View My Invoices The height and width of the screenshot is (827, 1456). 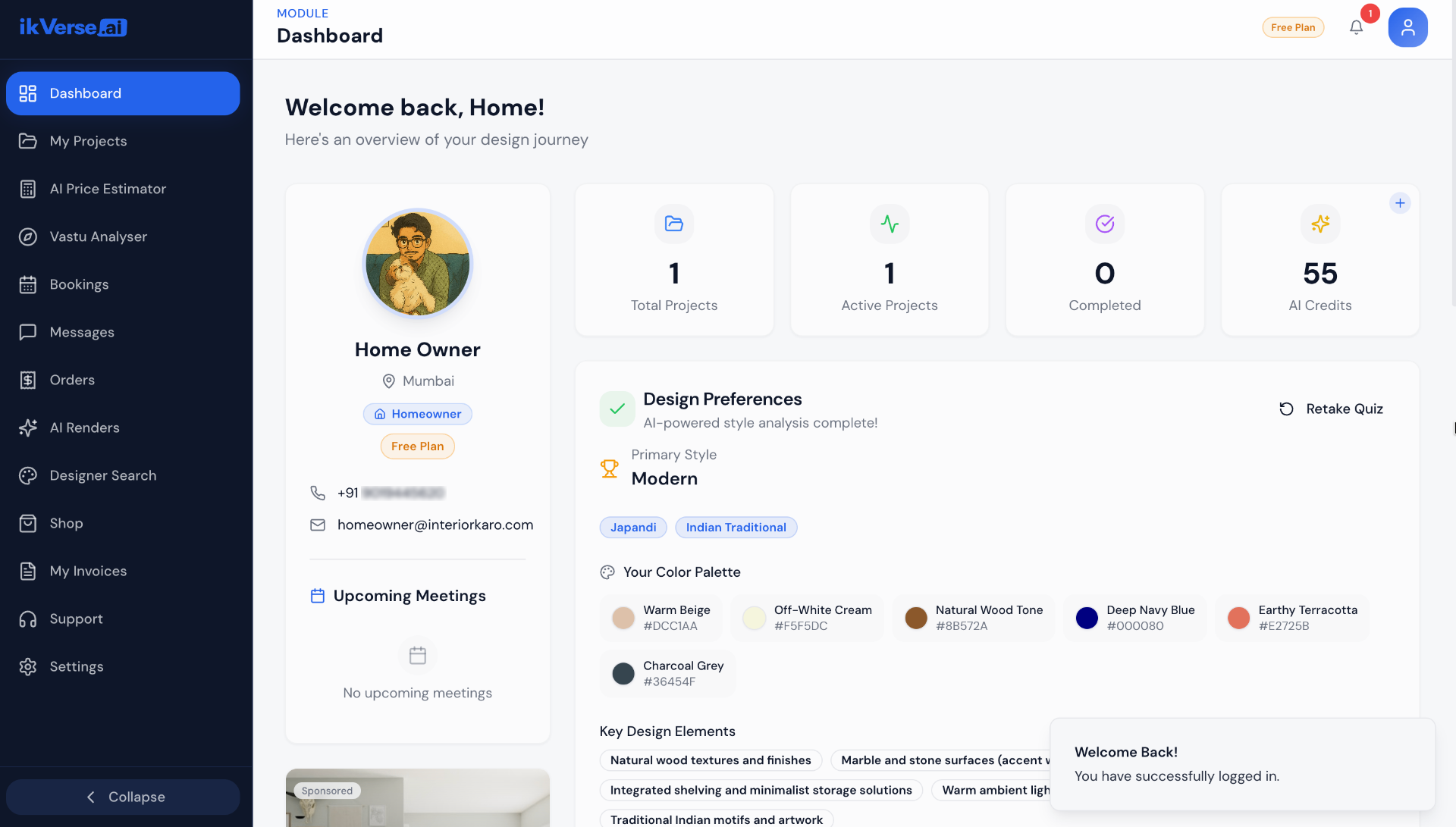click(123, 571)
